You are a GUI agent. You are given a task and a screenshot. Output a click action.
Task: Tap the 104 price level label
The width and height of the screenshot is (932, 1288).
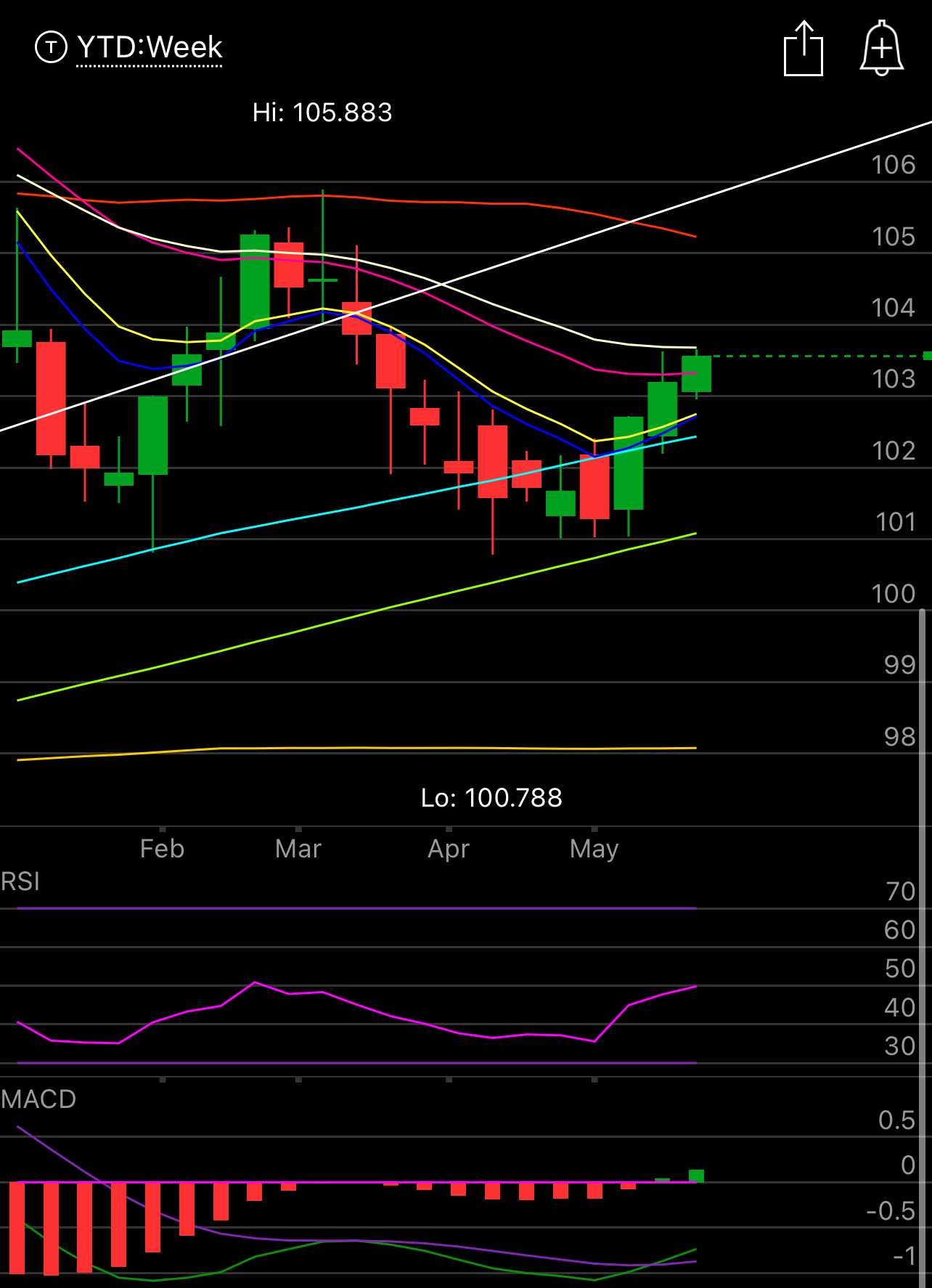pos(894,308)
